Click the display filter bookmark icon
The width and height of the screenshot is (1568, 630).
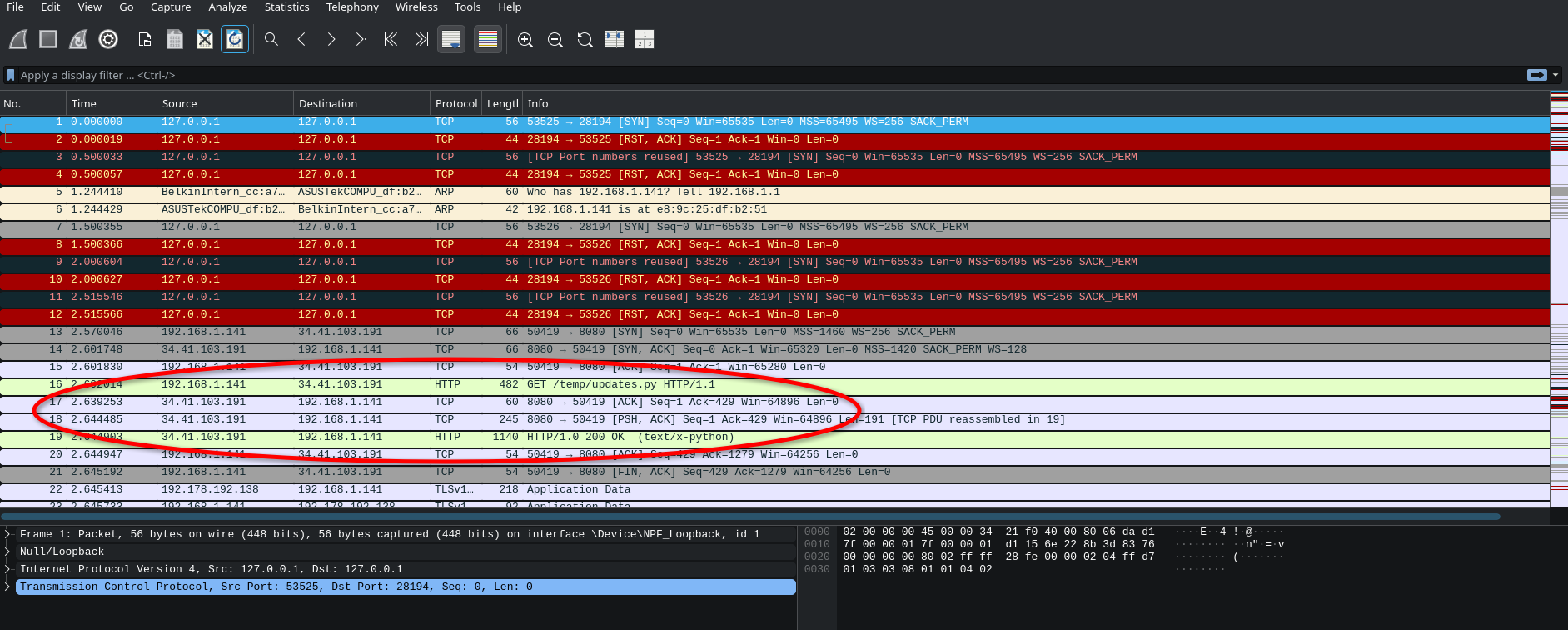(11, 75)
